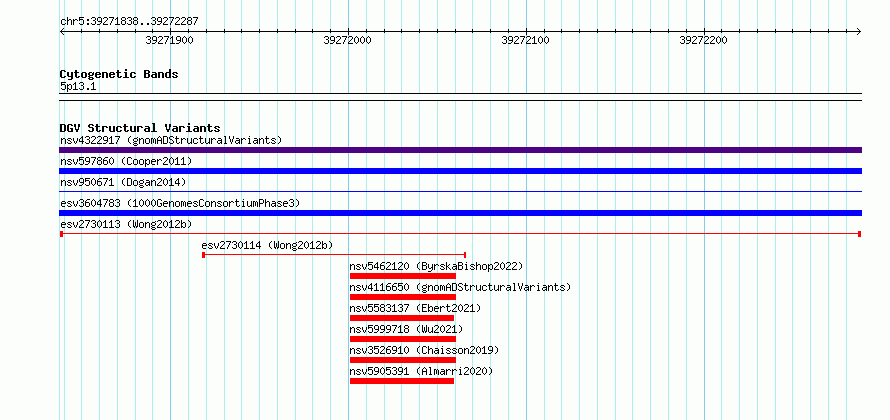Click the Cytogenetic Bands track title
Screen dimensions: 890x420
119,74
